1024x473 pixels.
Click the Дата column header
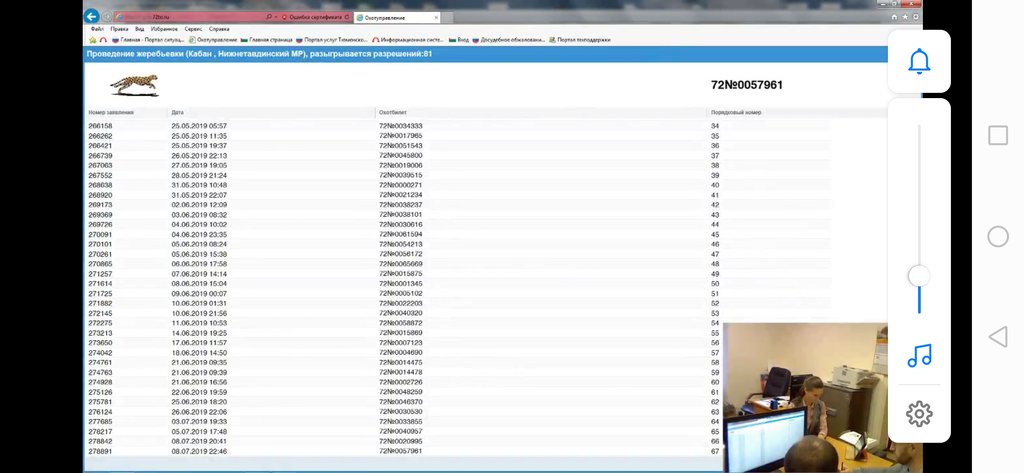(x=178, y=112)
